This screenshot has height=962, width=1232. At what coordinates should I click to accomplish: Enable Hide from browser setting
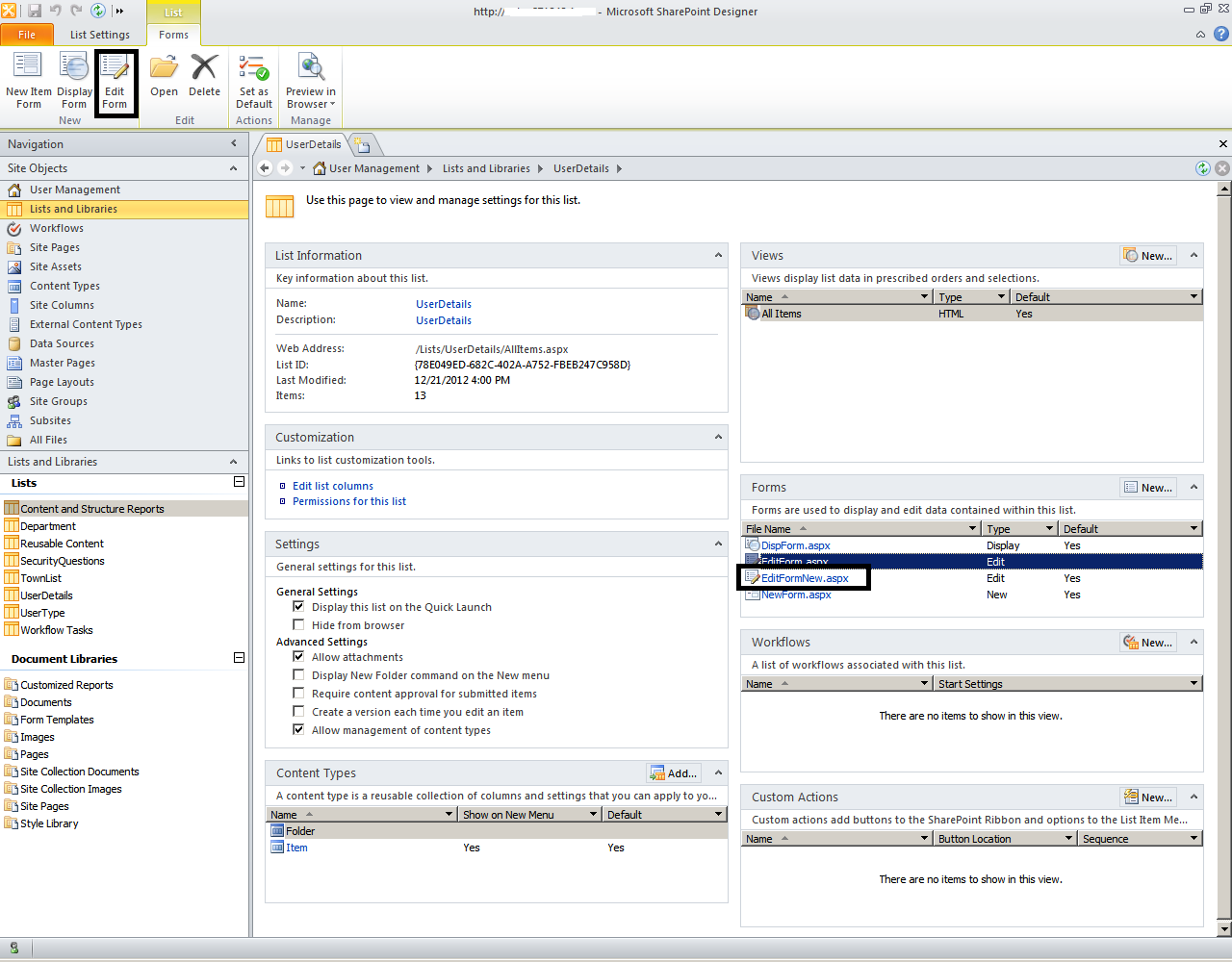point(298,623)
